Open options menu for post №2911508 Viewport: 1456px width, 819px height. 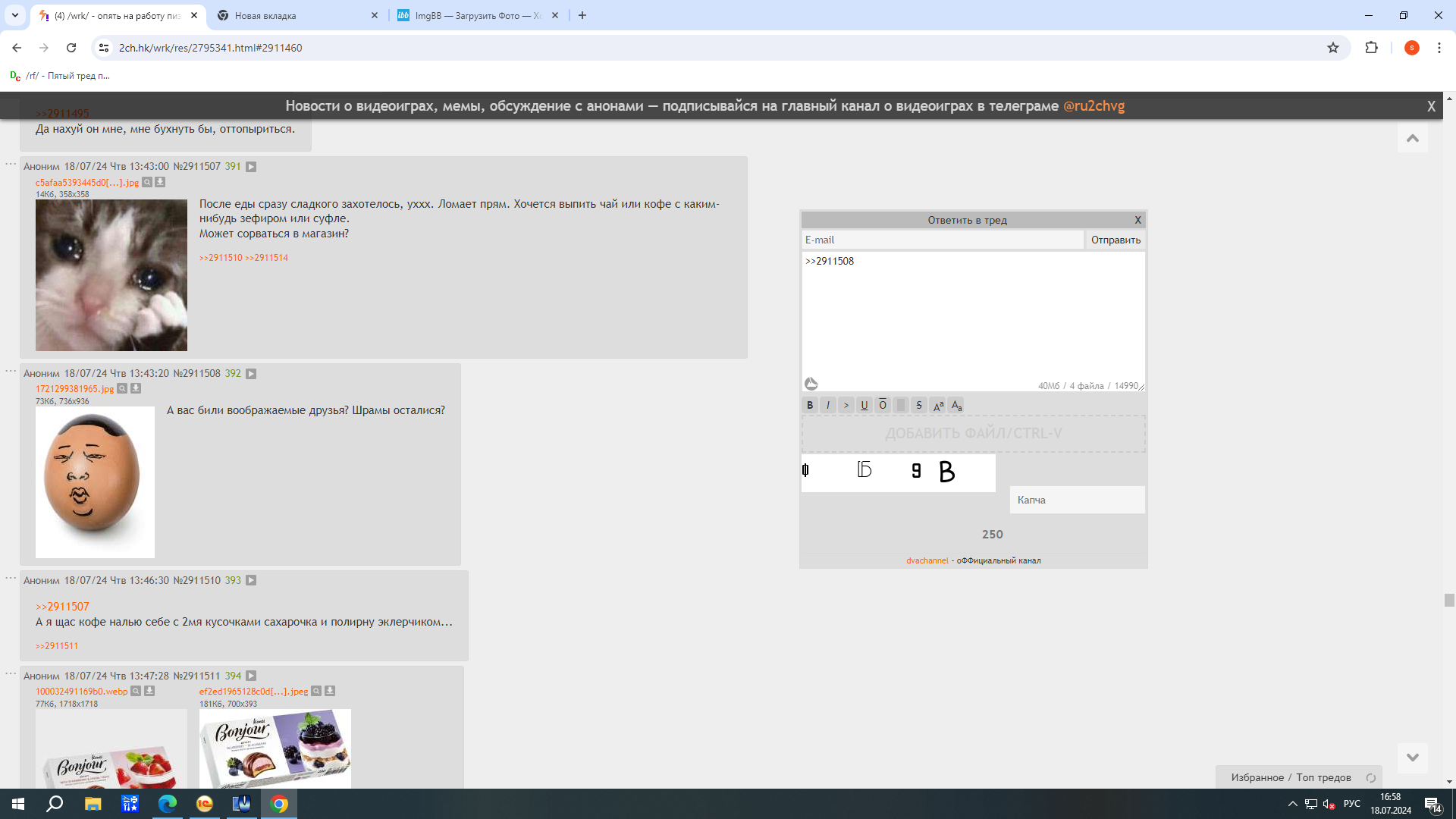pos(11,371)
